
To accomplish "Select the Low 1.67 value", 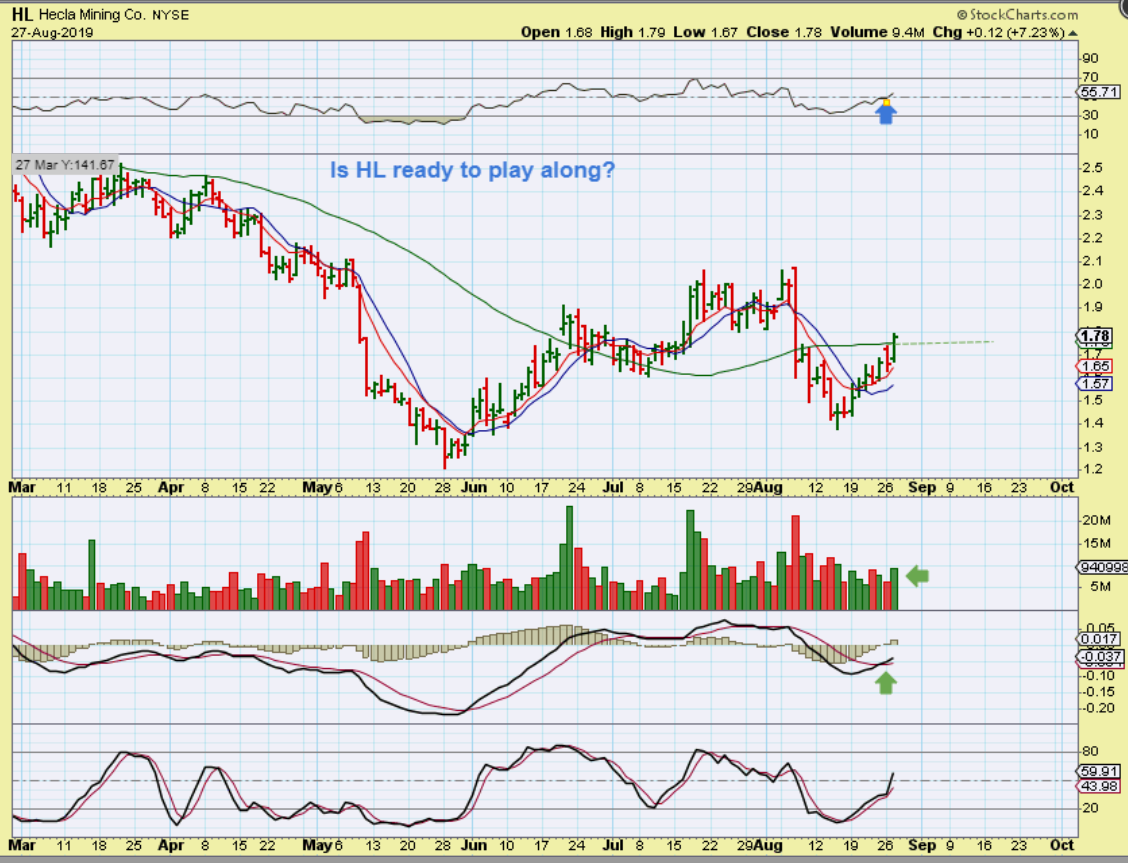I will (x=706, y=32).
